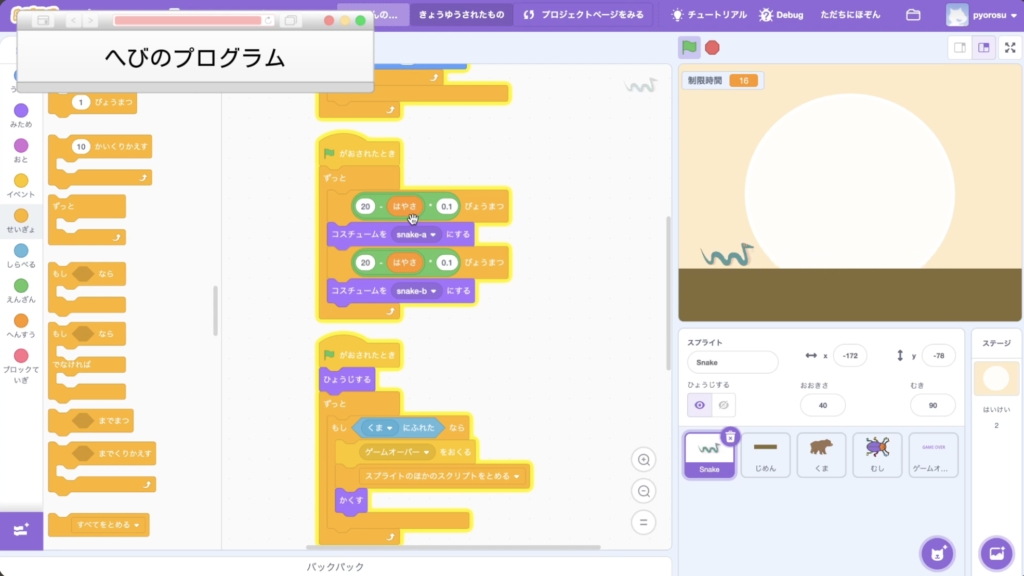The height and width of the screenshot is (576, 1024).
Task: Zoom in on the code workspace
Action: point(645,460)
